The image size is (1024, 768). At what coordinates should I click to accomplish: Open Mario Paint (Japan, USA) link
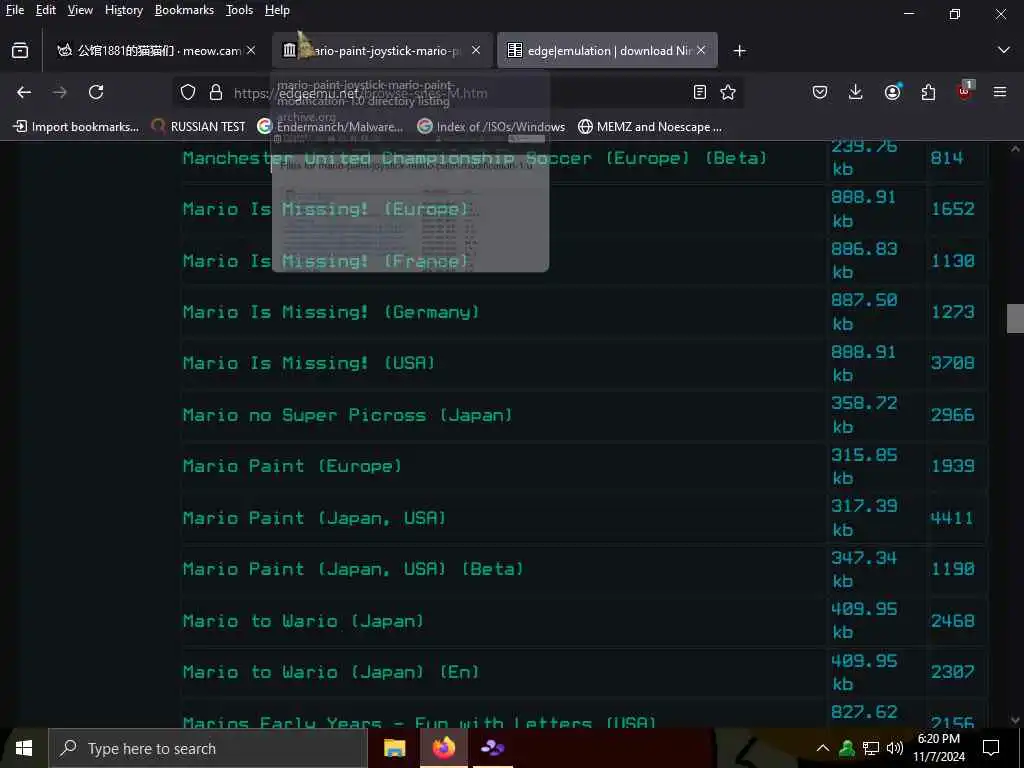coord(314,518)
